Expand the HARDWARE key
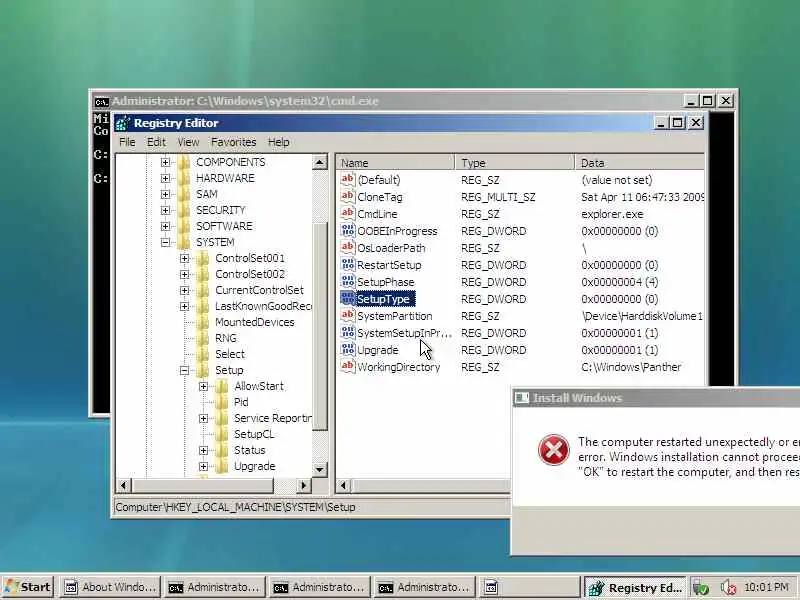This screenshot has height=600, width=800. 165,178
